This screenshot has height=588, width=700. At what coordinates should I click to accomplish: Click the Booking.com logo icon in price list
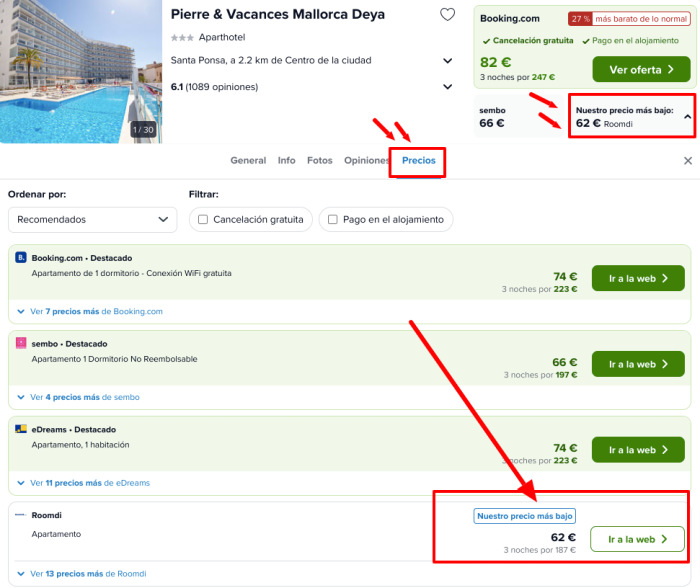(21, 258)
